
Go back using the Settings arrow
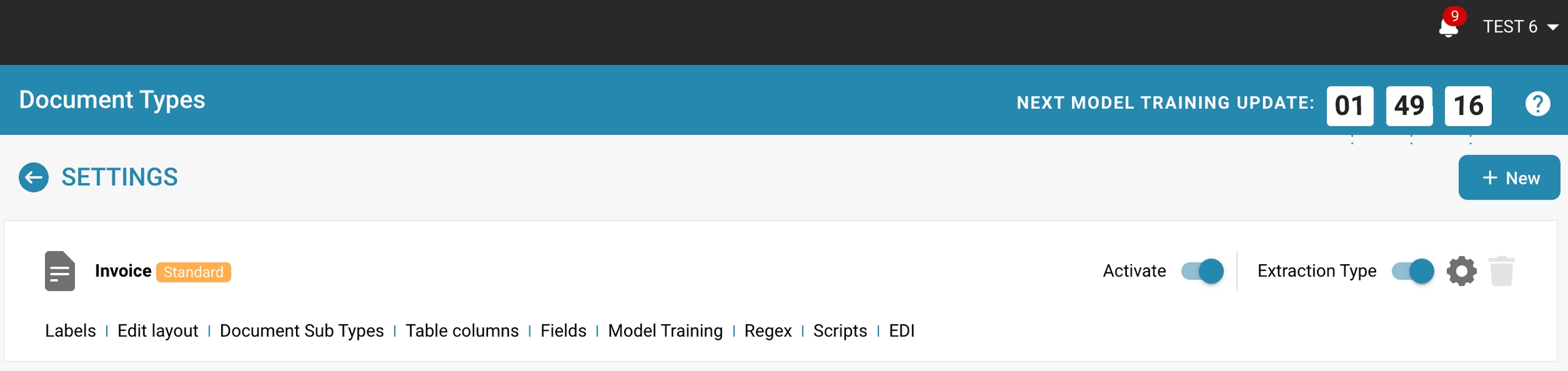pyautogui.click(x=33, y=178)
